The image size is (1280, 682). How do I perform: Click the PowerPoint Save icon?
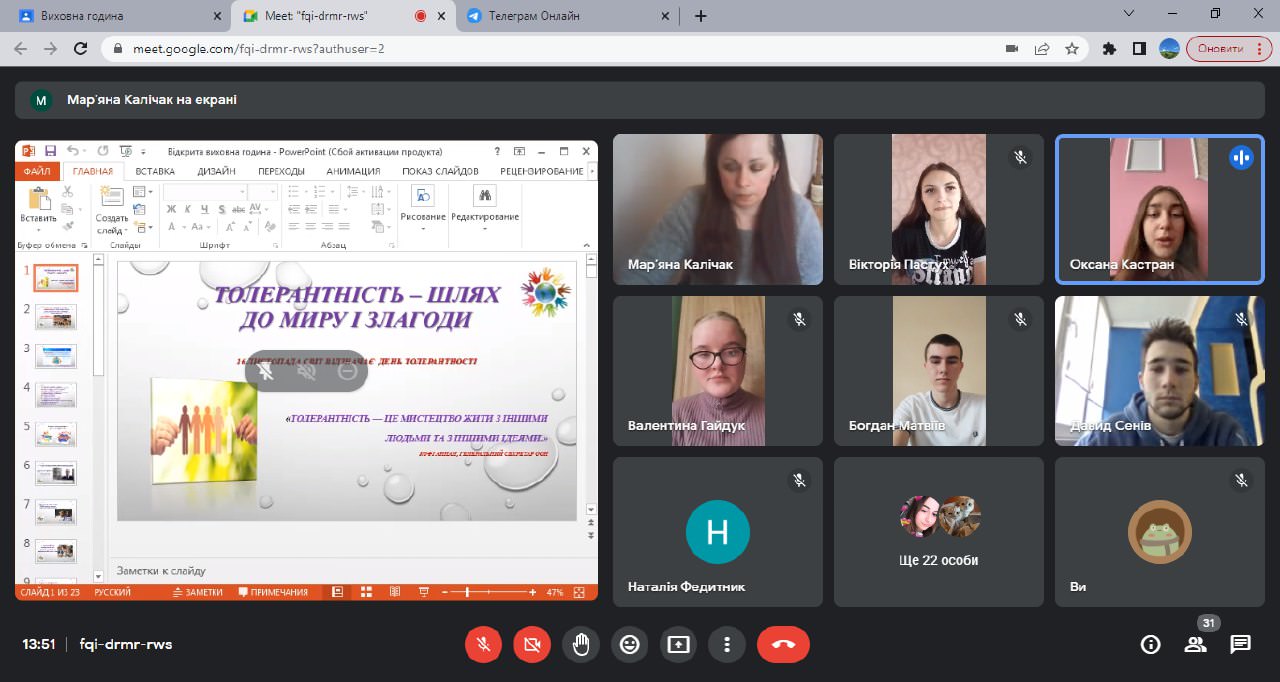(49, 151)
